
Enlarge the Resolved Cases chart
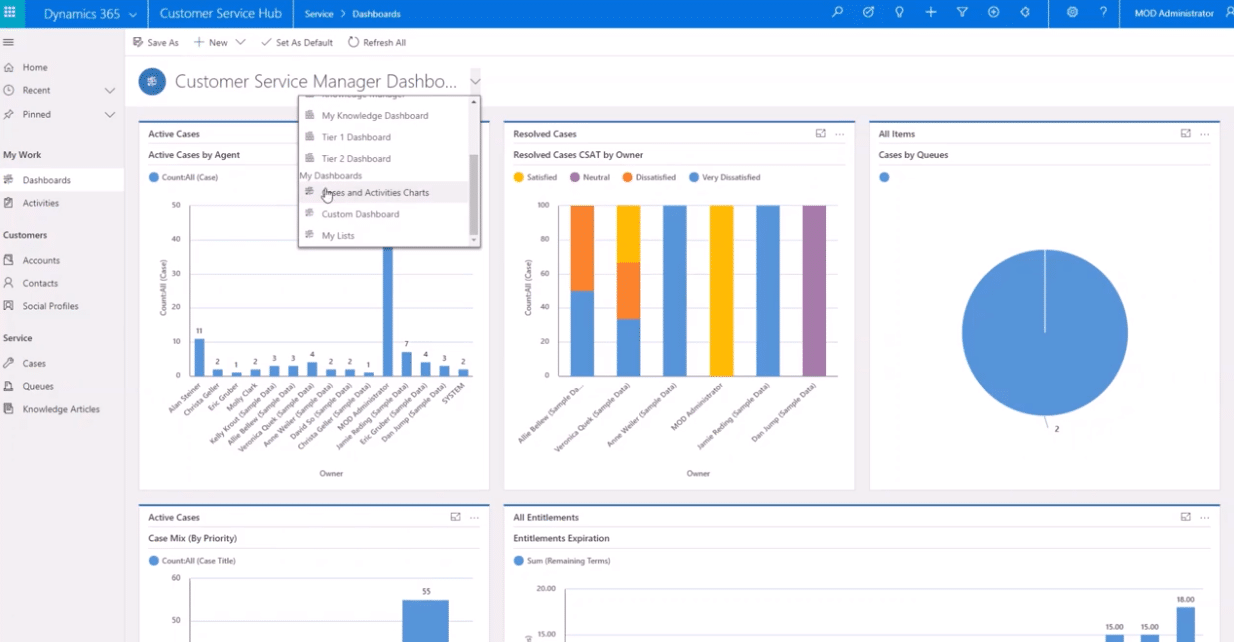[x=820, y=133]
